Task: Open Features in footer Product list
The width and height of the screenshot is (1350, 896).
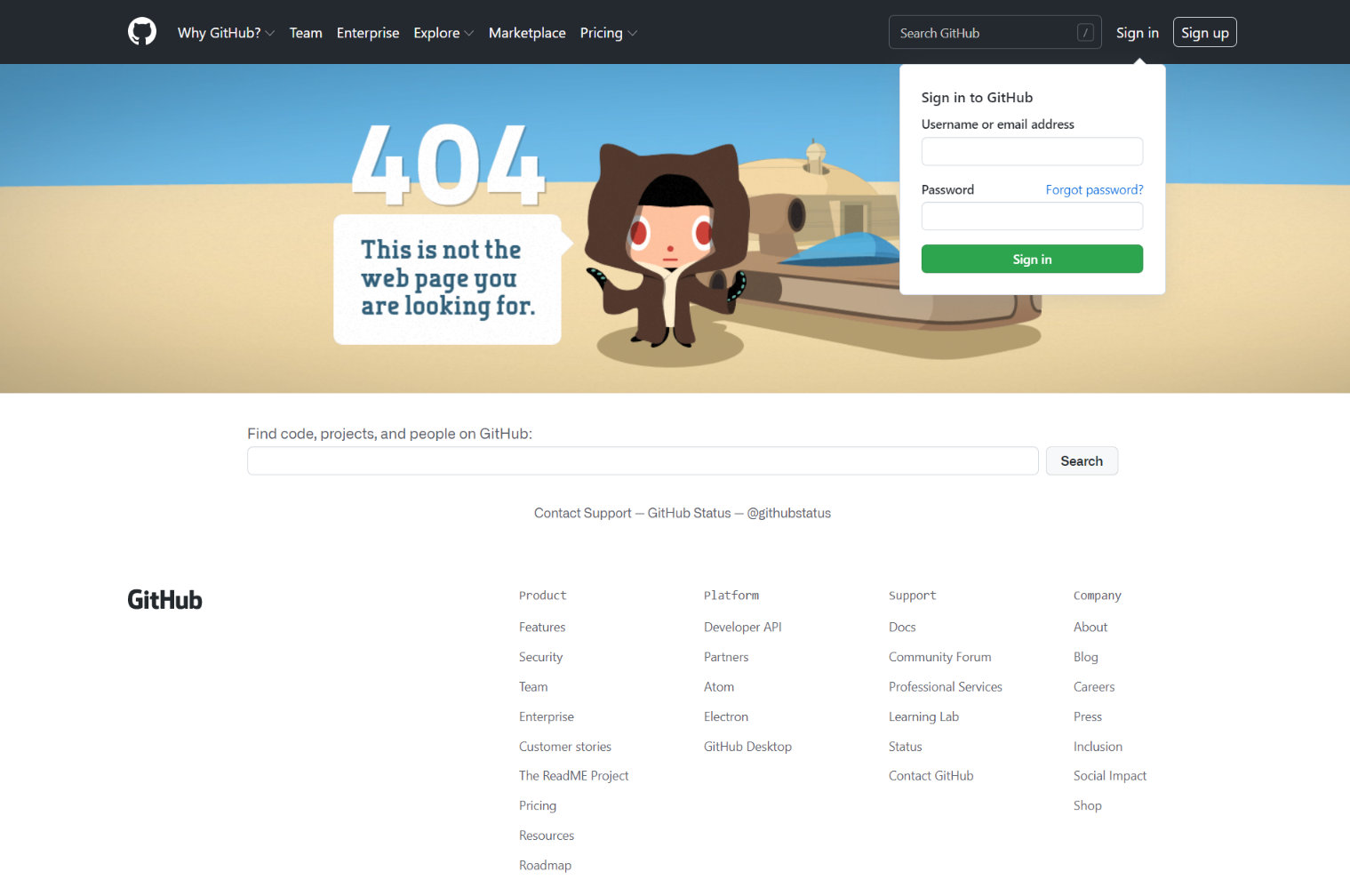Action: click(x=542, y=627)
